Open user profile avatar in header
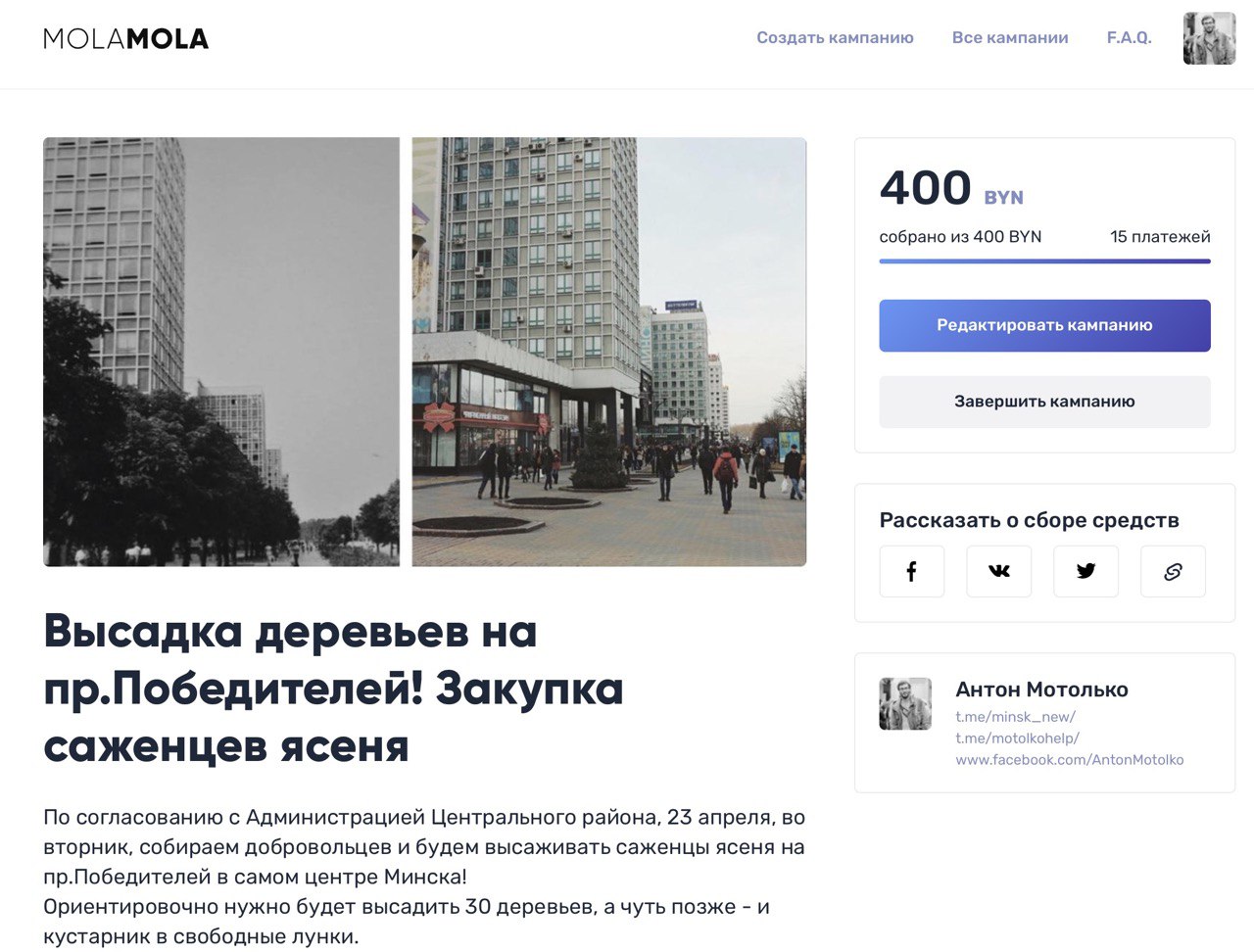Image resolution: width=1254 pixels, height=952 pixels. pos(1209,38)
